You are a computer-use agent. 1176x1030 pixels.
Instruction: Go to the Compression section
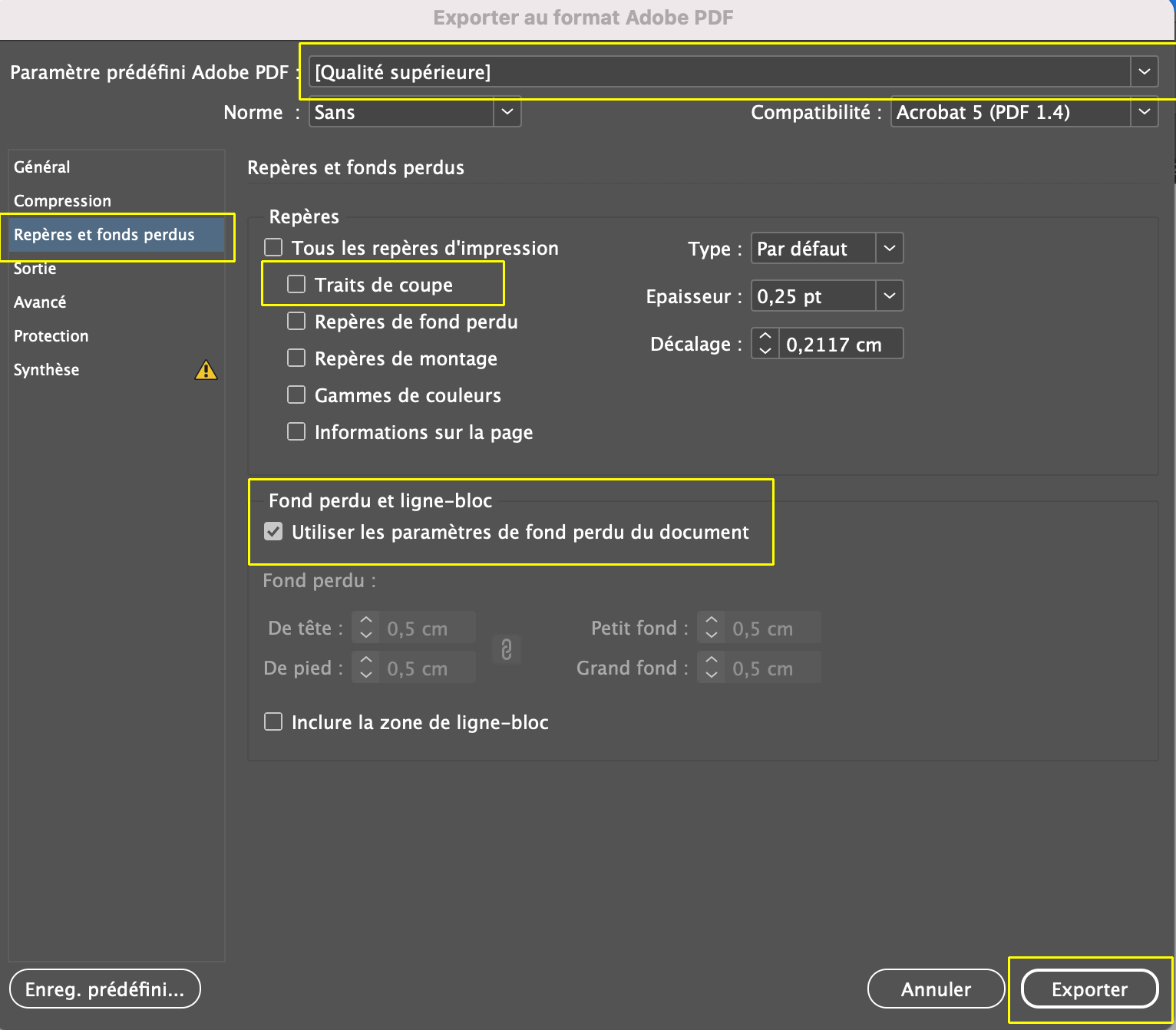63,201
